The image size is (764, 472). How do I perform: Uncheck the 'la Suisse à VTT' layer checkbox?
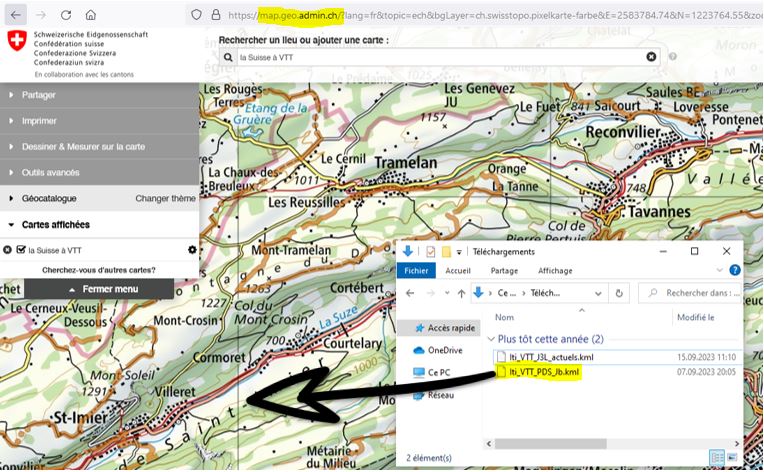tap(20, 249)
